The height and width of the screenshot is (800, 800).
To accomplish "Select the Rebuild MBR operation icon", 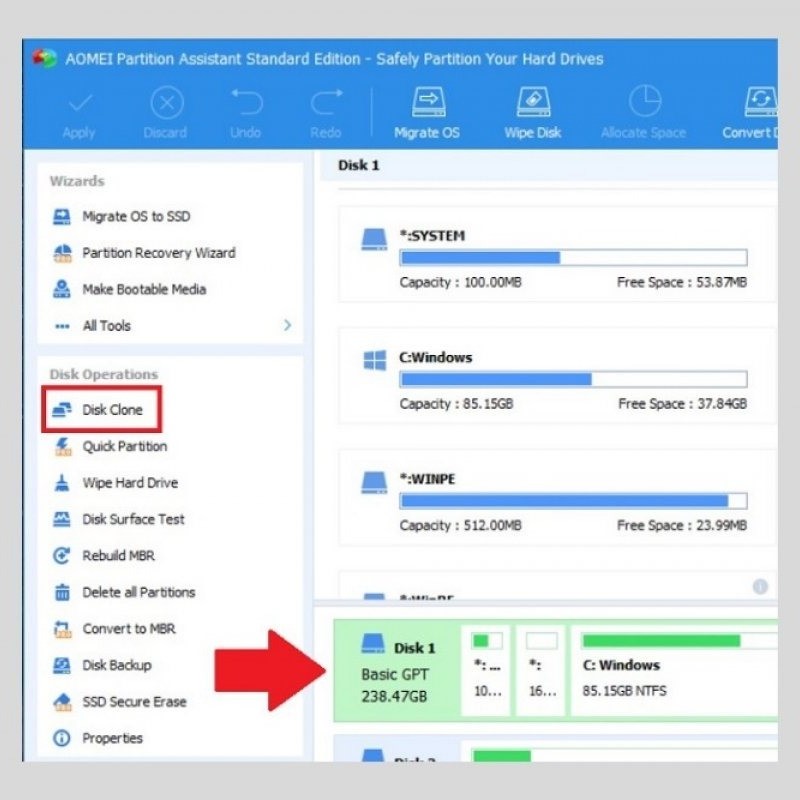I will coord(62,556).
